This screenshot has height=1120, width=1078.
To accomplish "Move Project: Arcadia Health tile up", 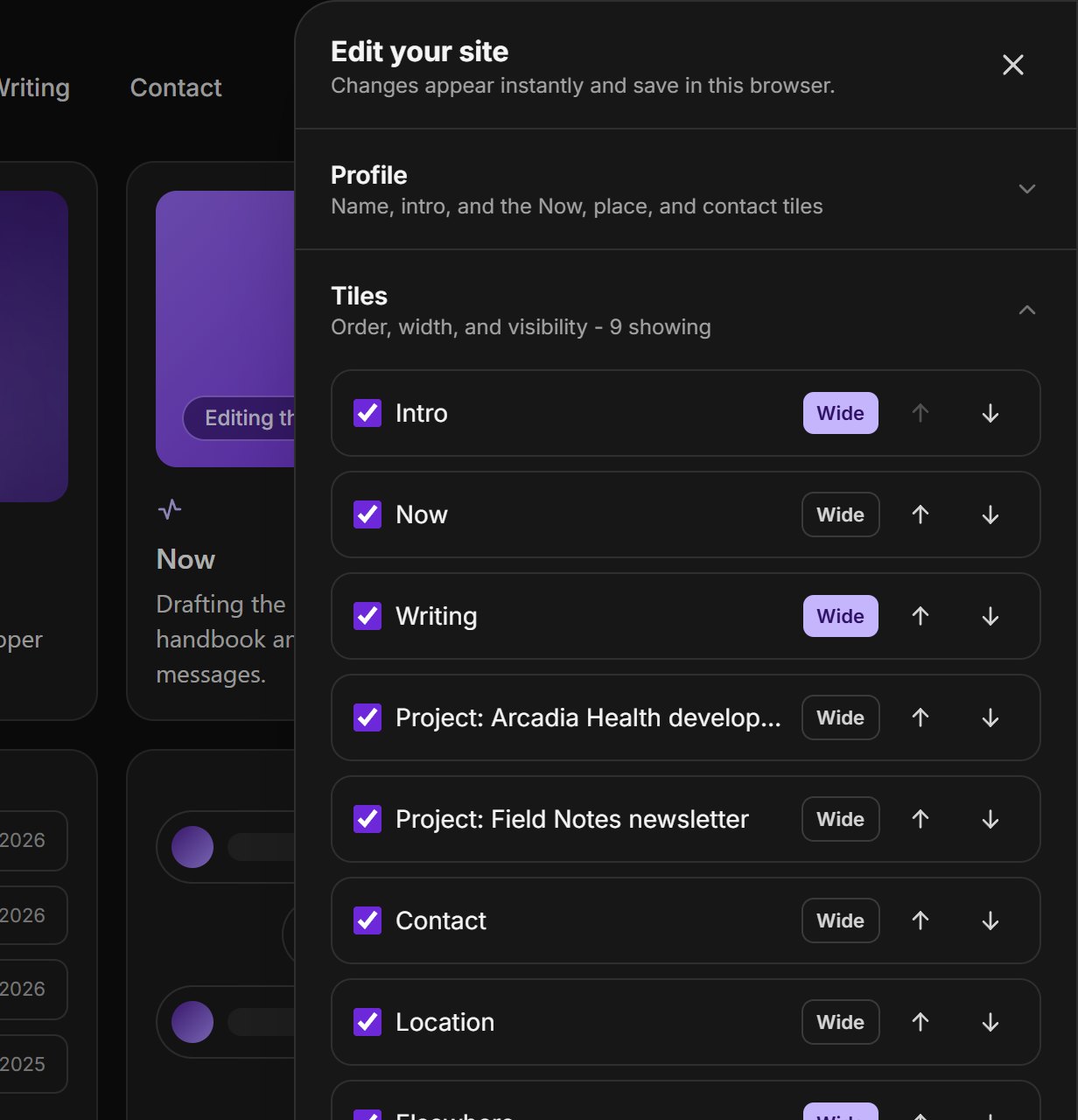I will pyautogui.click(x=920, y=717).
